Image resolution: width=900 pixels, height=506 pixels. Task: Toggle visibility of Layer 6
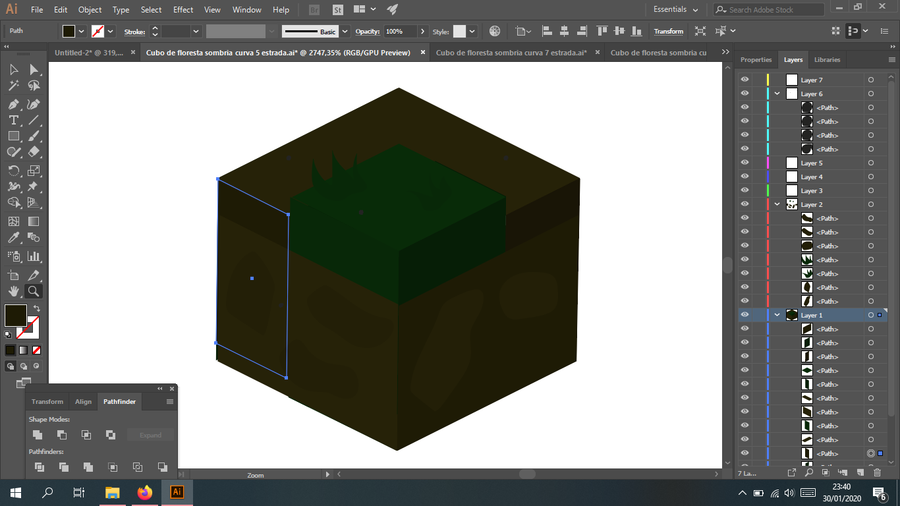pos(744,94)
